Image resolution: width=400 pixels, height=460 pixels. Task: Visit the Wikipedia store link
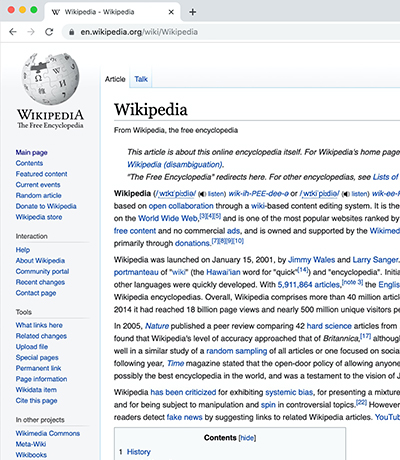pyautogui.click(x=39, y=217)
